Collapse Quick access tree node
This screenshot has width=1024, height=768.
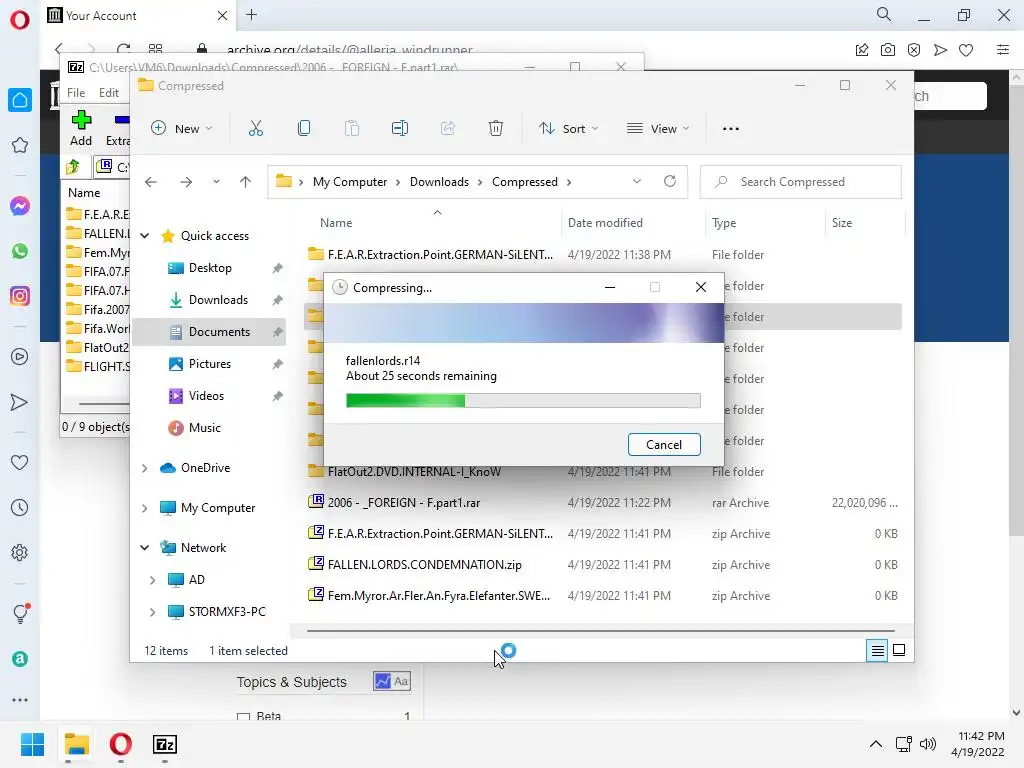coord(145,236)
